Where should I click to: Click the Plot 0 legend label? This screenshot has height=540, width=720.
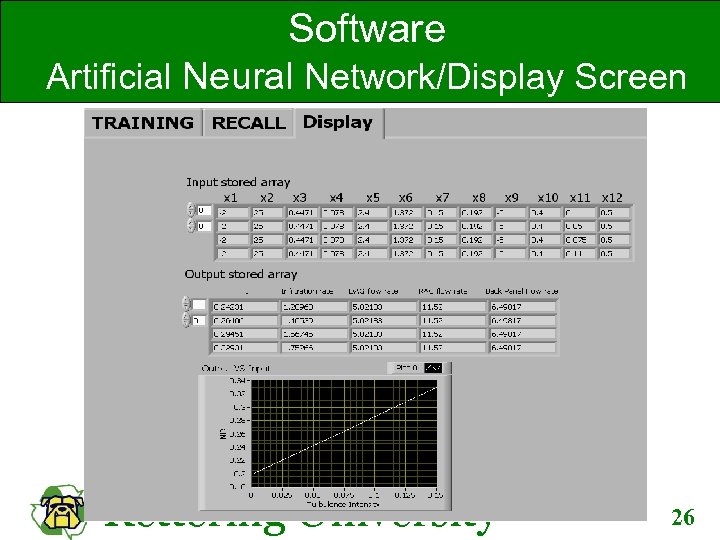(407, 368)
